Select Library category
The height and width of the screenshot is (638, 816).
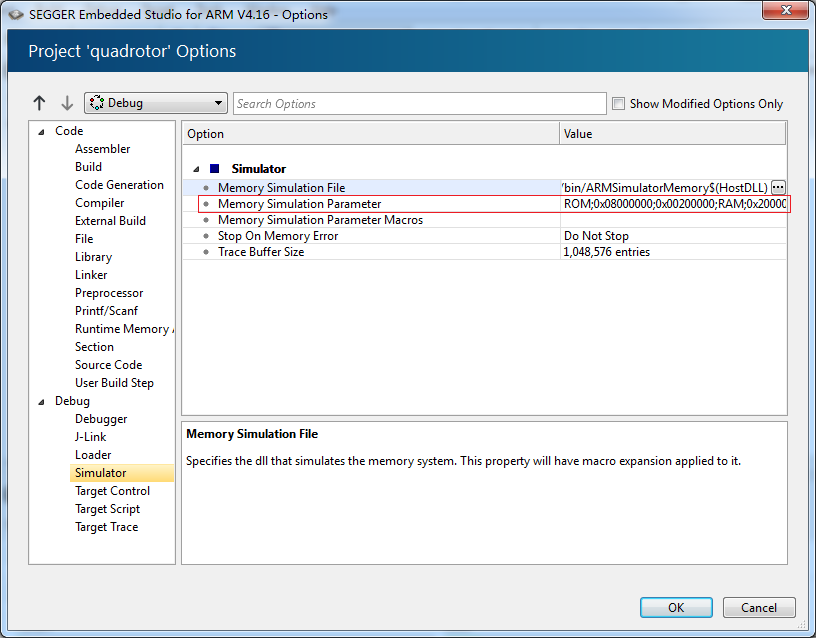tap(94, 257)
